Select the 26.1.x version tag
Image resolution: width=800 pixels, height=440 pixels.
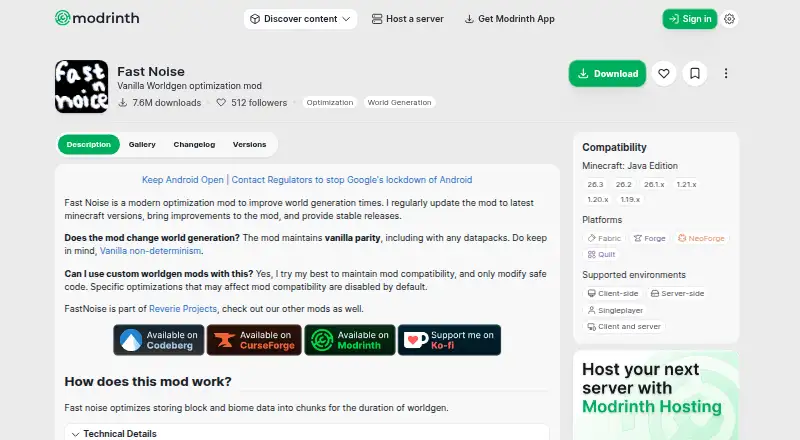click(654, 184)
